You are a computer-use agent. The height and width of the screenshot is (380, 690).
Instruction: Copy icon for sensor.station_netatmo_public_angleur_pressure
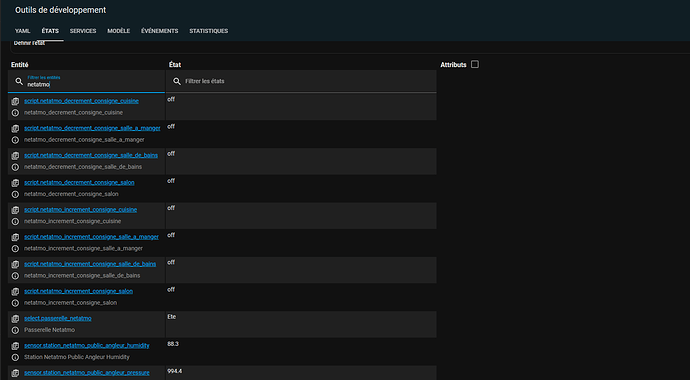15,373
